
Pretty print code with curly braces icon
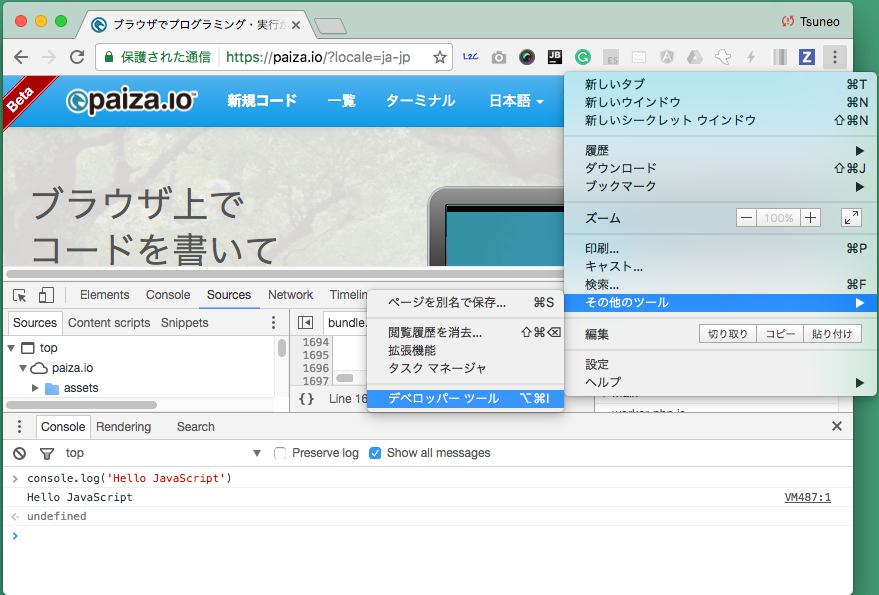(306, 399)
